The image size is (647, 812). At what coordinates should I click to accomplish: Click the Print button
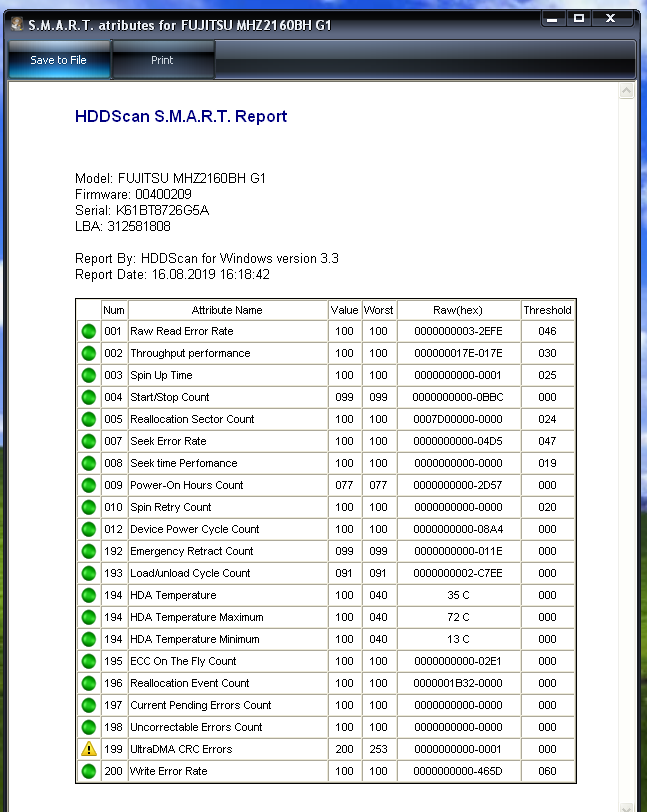point(162,60)
